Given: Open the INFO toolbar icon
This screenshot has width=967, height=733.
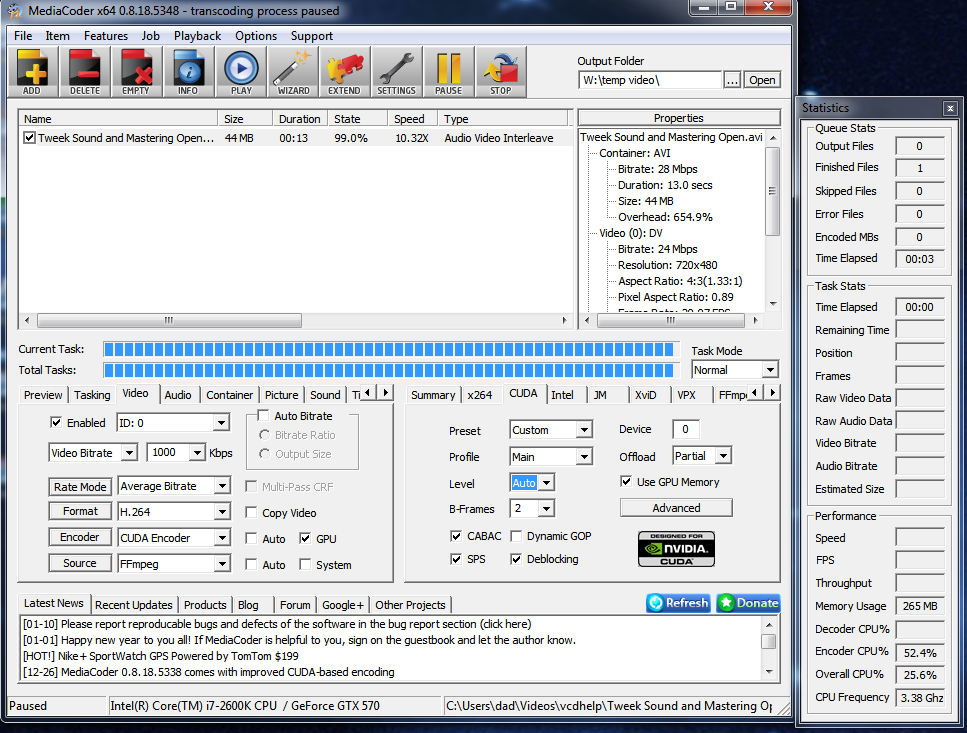Looking at the screenshot, I should [188, 72].
